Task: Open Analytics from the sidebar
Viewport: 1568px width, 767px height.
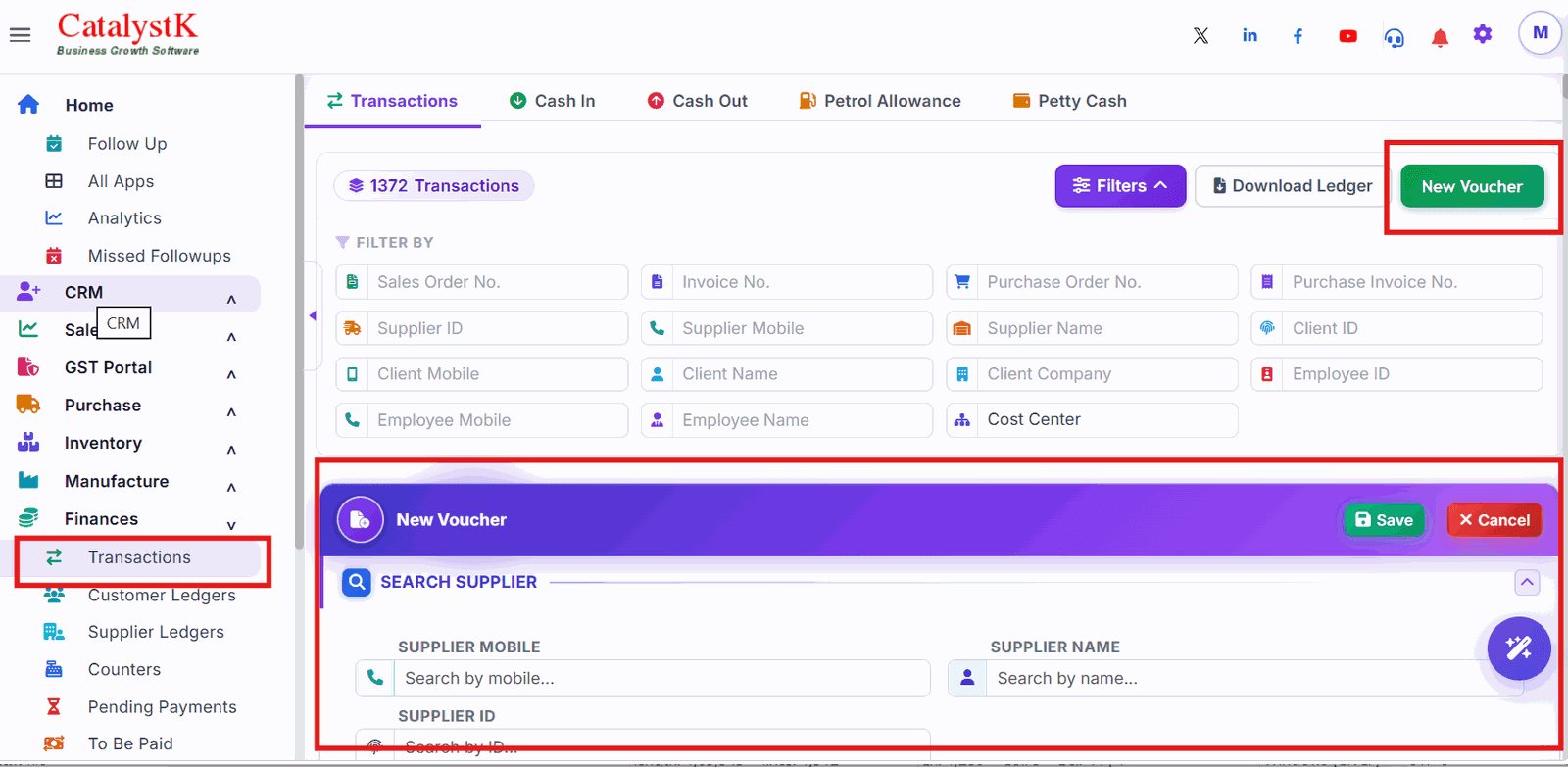Action: (124, 218)
